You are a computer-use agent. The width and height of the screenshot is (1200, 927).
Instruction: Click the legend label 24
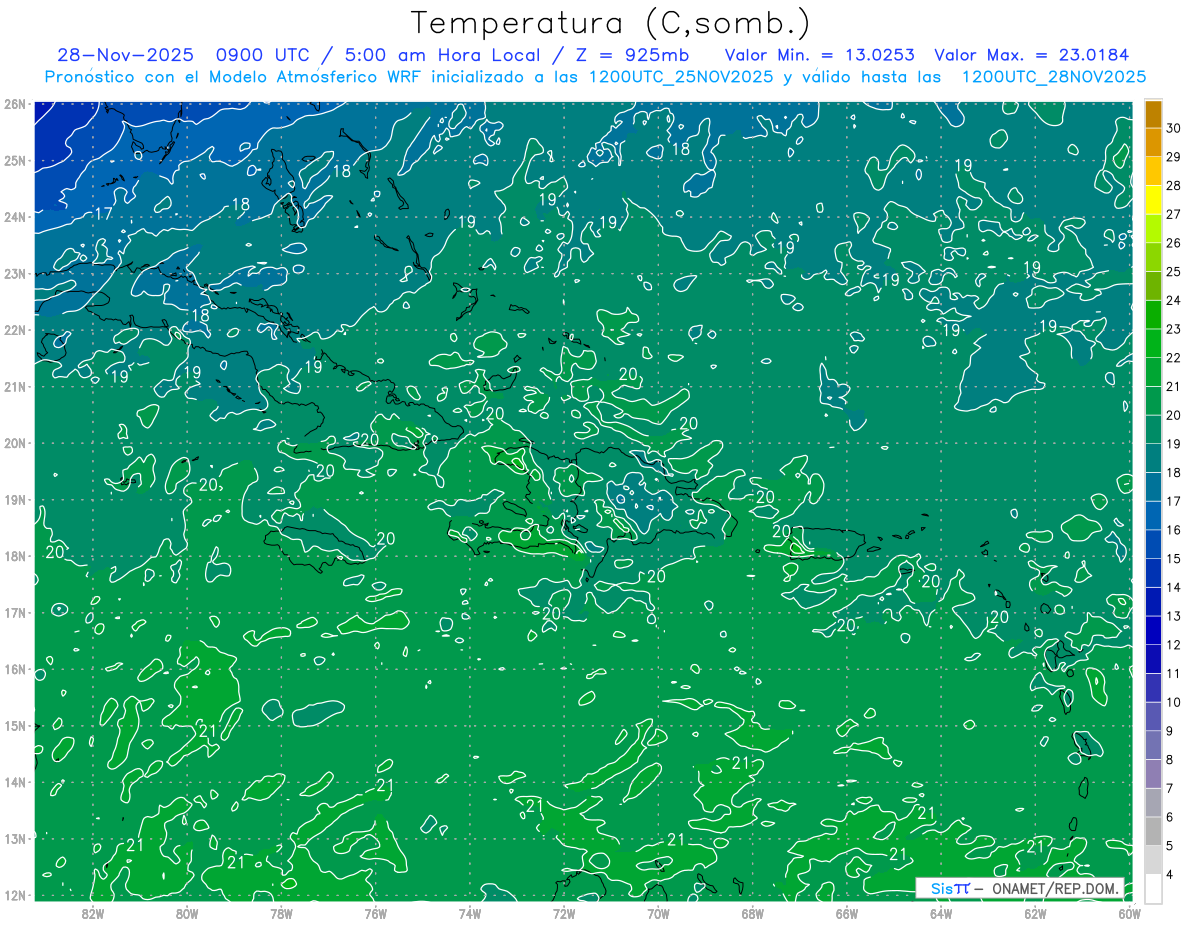(1174, 300)
